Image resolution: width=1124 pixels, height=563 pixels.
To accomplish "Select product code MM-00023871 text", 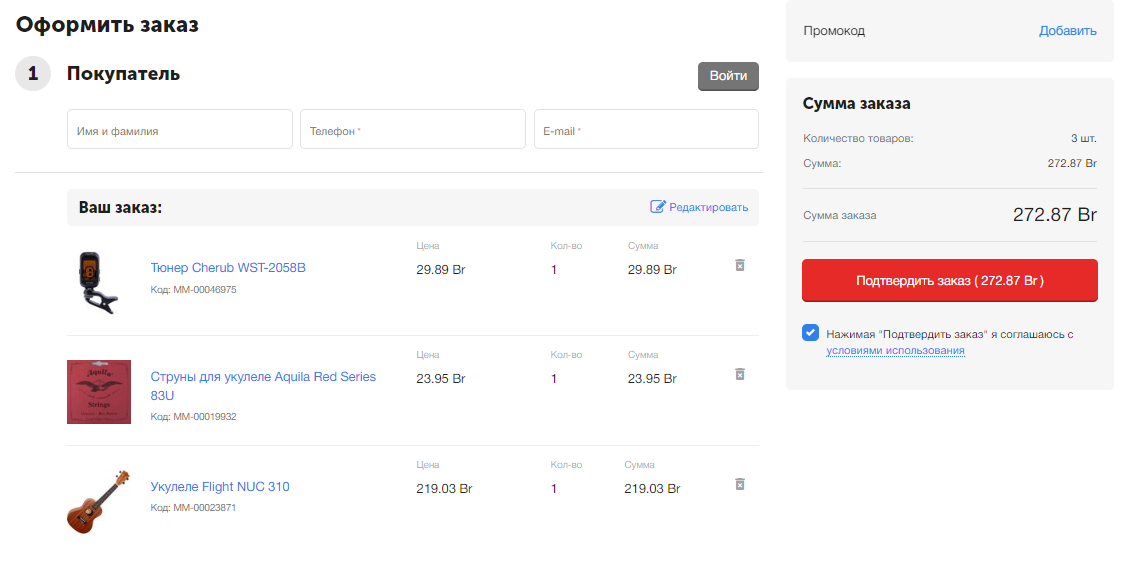I will 205,508.
